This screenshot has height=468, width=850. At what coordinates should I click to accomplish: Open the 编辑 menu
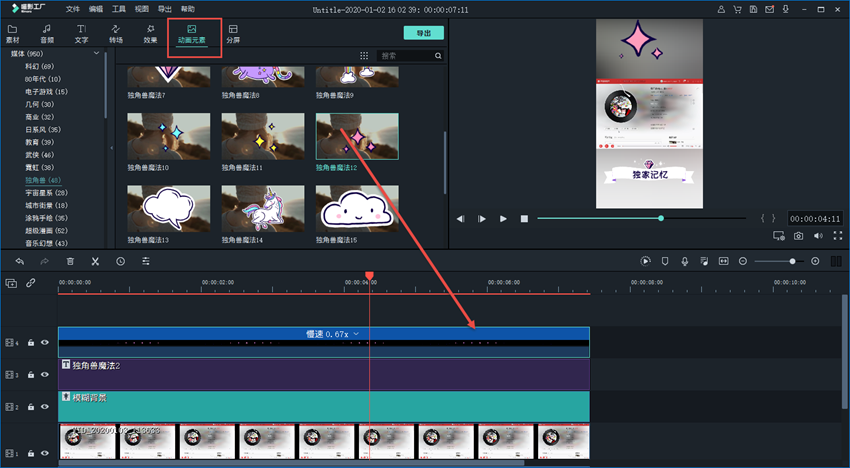click(x=95, y=9)
